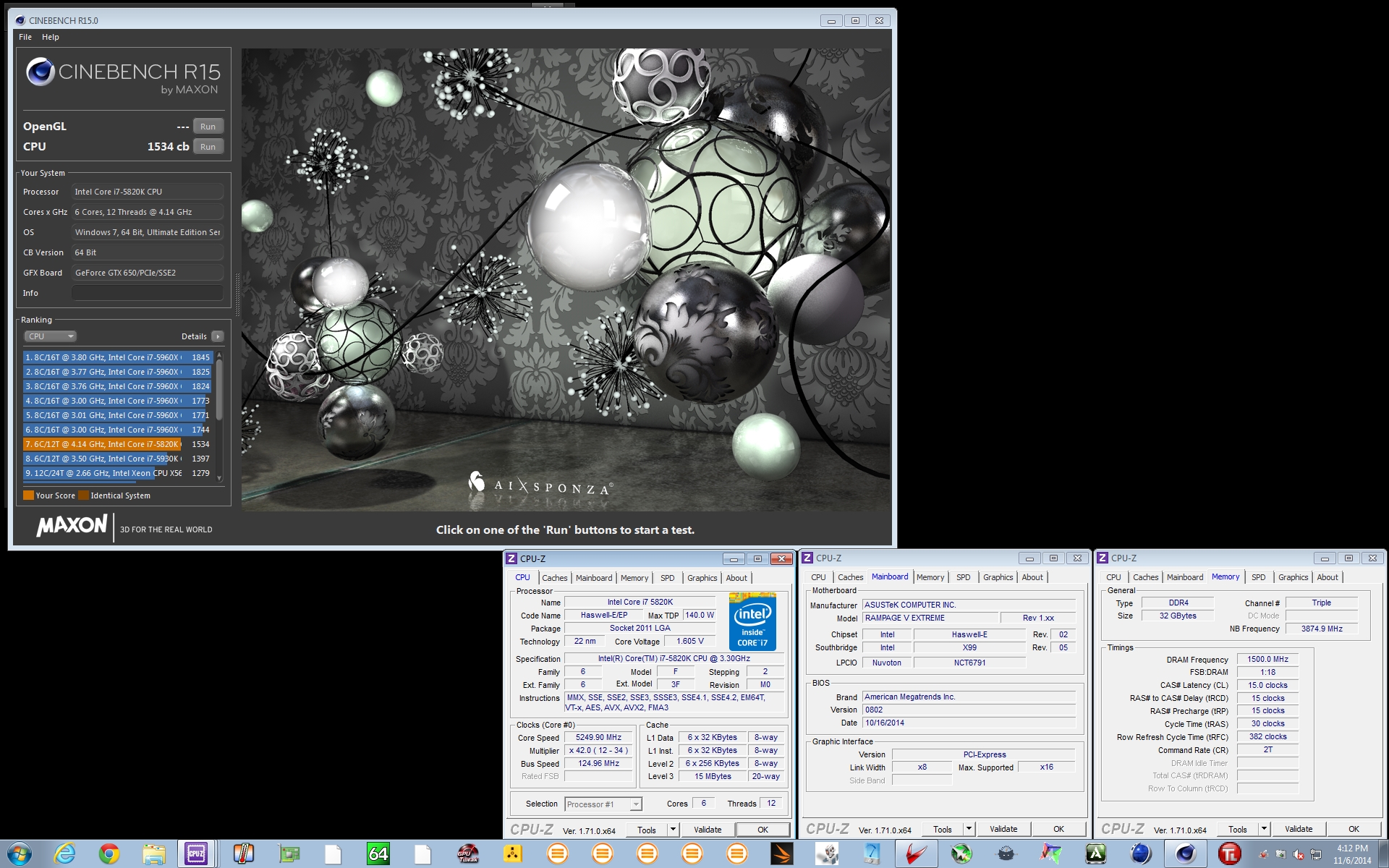This screenshot has width=1389, height=868.
Task: Open the black and orange 3DMark icon
Action: (x=782, y=854)
